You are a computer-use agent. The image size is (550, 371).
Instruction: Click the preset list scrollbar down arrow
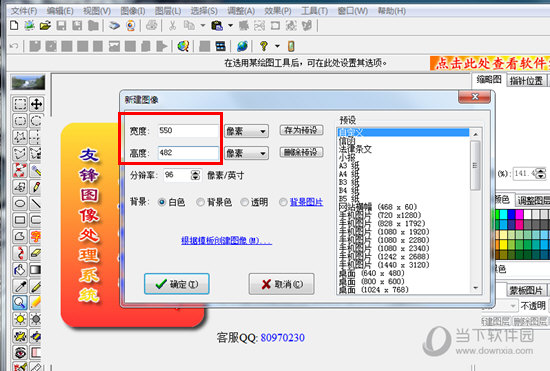pos(476,288)
